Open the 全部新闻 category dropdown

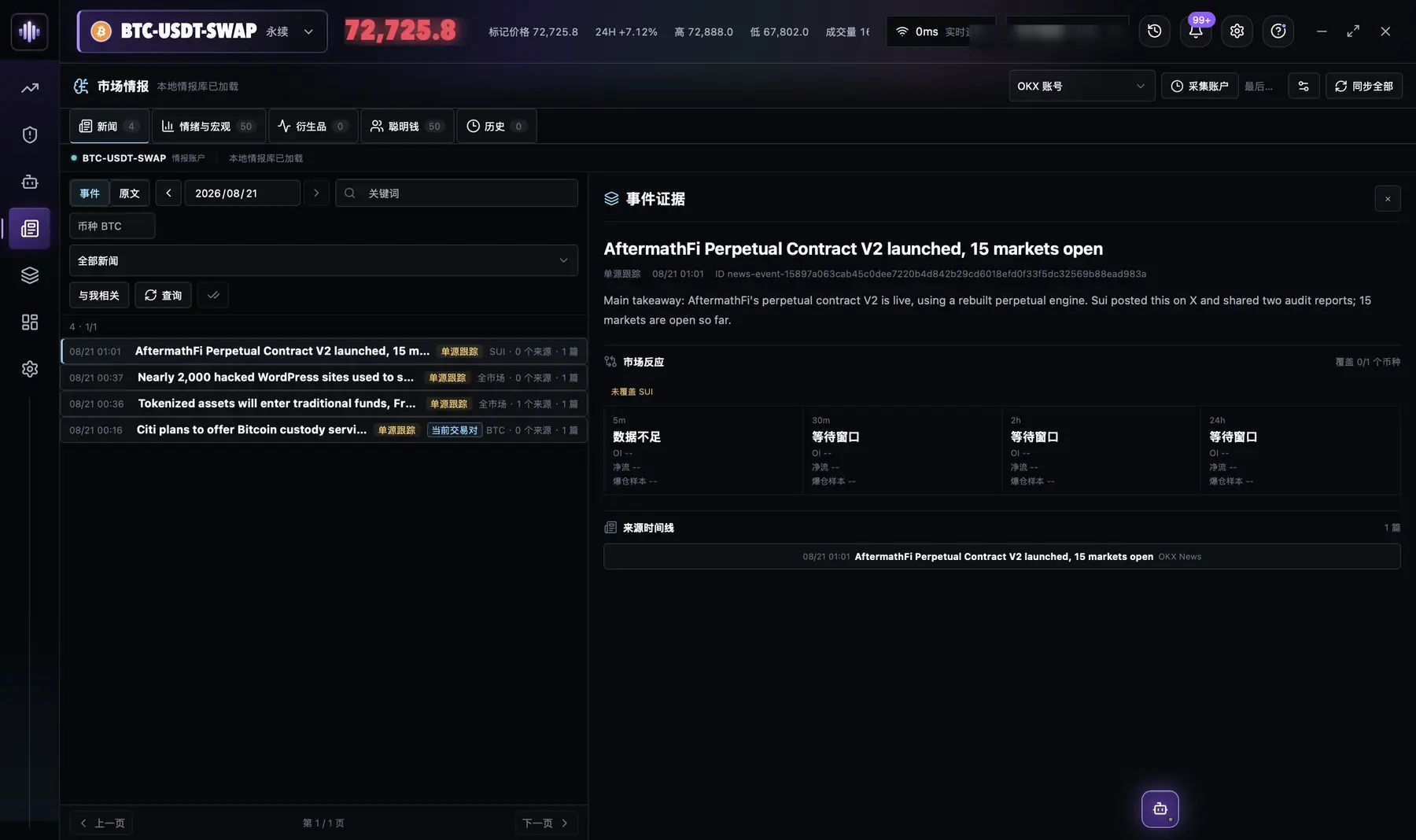pyautogui.click(x=323, y=260)
